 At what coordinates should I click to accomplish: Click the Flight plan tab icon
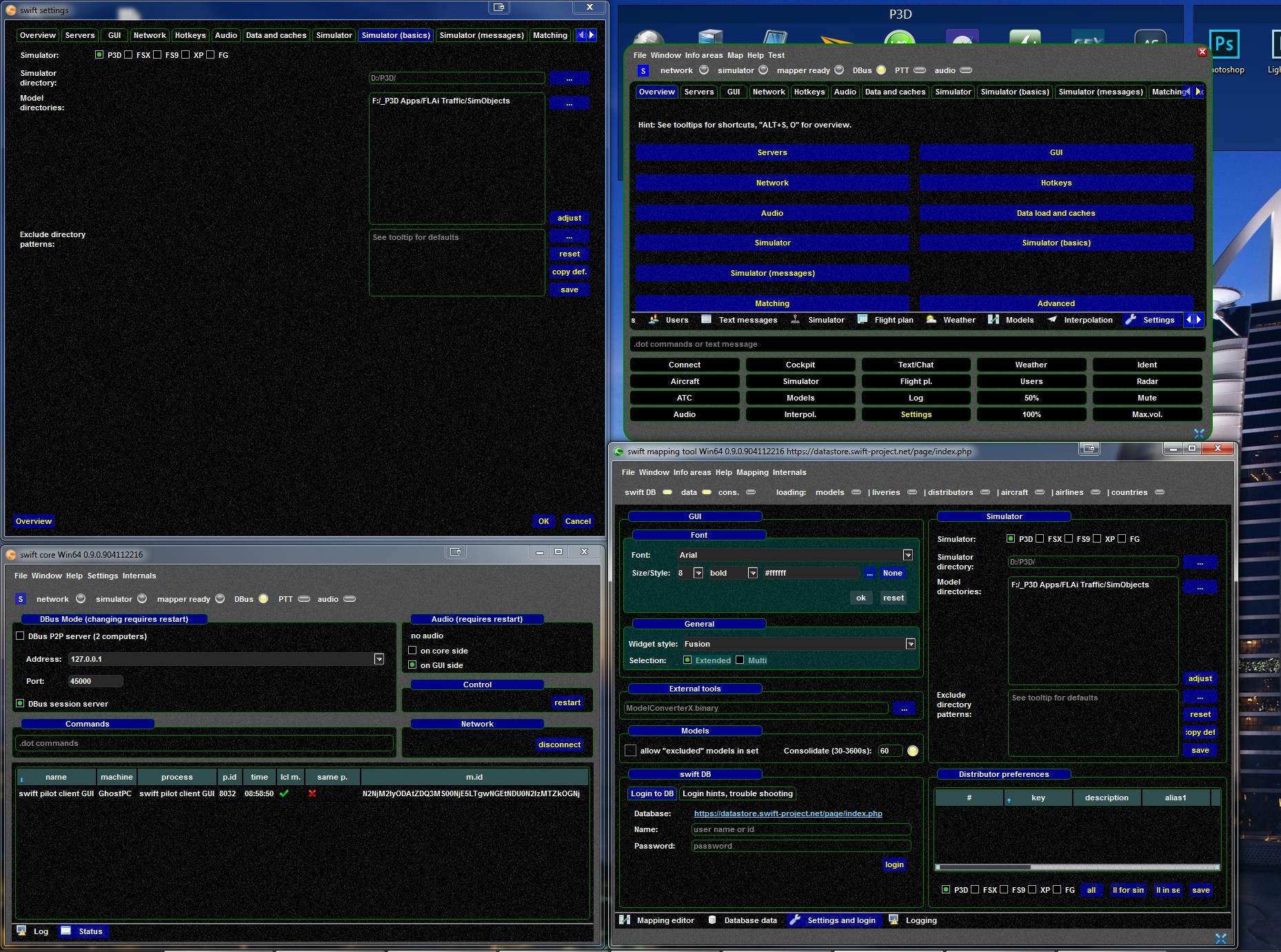(863, 320)
